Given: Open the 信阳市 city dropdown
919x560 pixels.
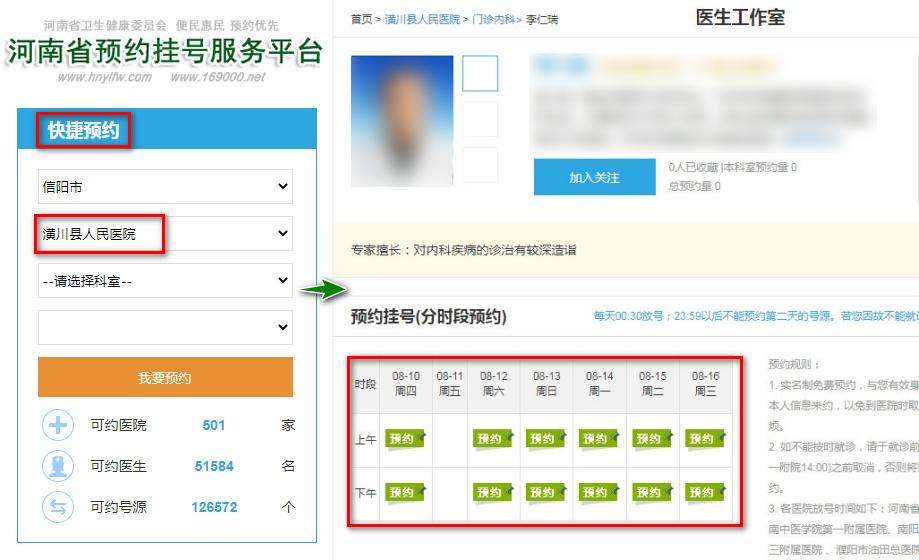Looking at the screenshot, I should click(x=165, y=186).
